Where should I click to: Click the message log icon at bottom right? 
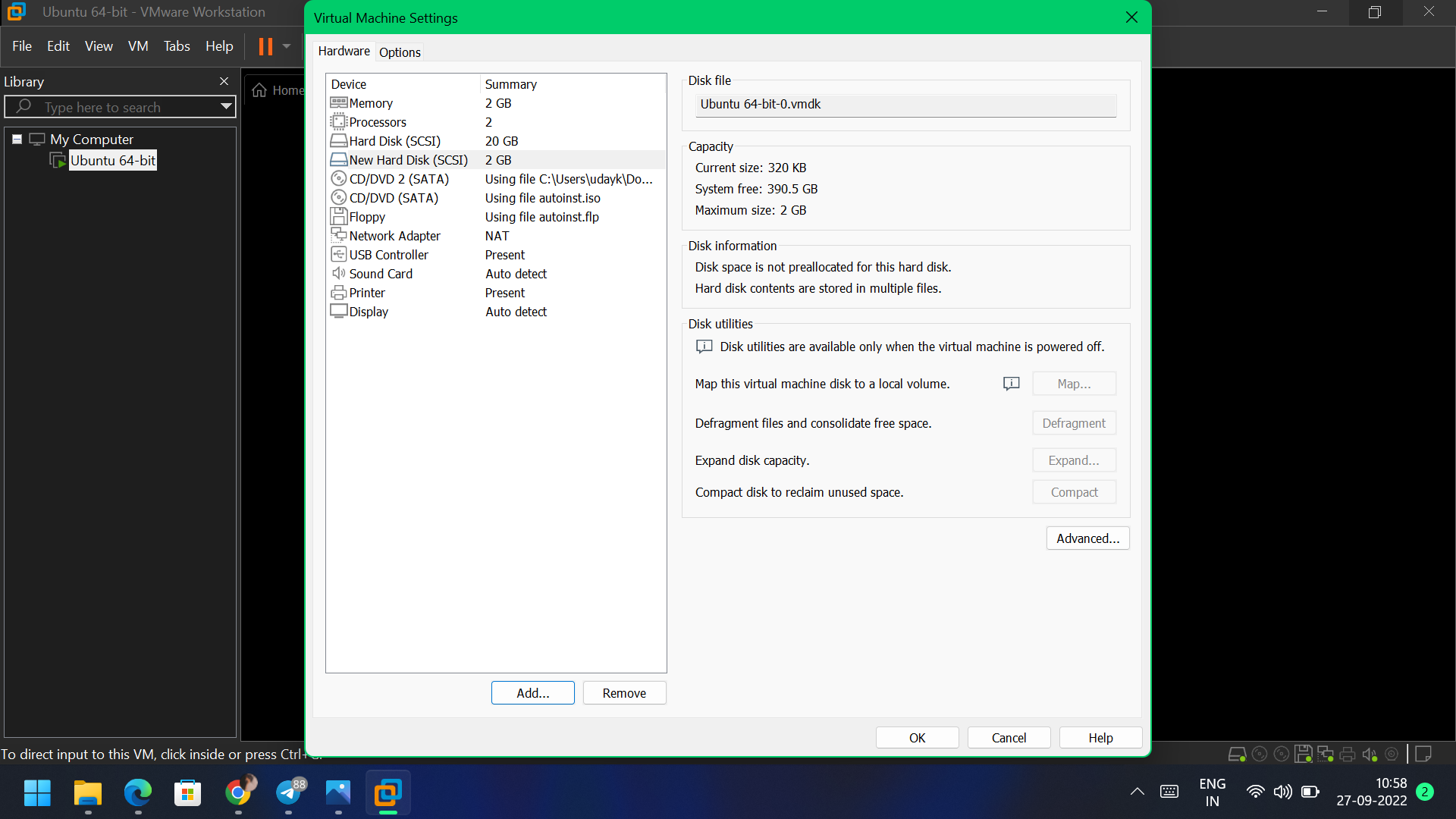click(x=1424, y=753)
